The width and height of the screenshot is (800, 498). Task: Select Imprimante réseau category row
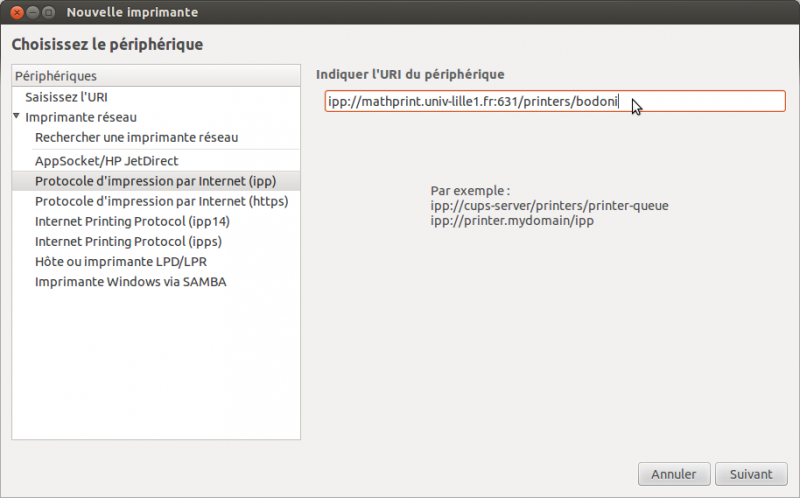pyautogui.click(x=156, y=117)
